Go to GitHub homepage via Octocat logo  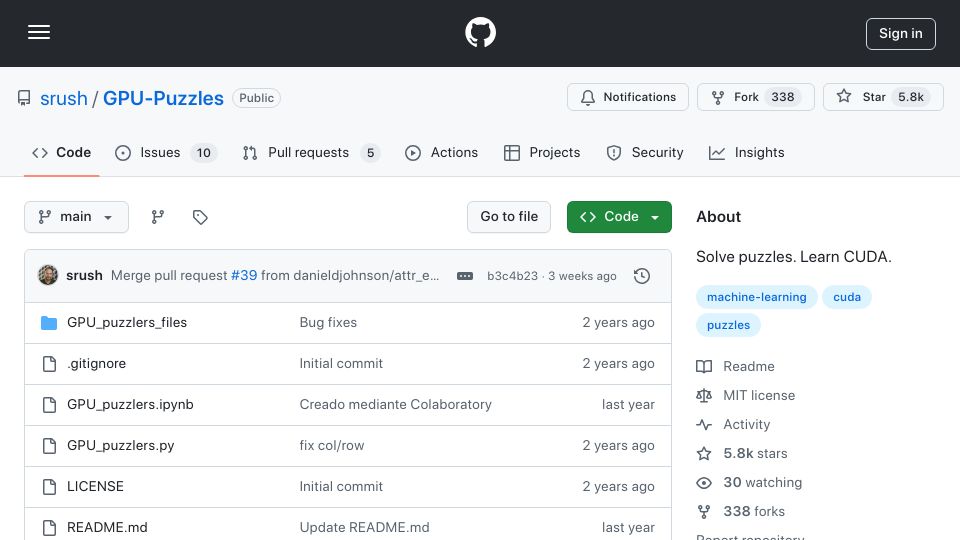pos(480,32)
